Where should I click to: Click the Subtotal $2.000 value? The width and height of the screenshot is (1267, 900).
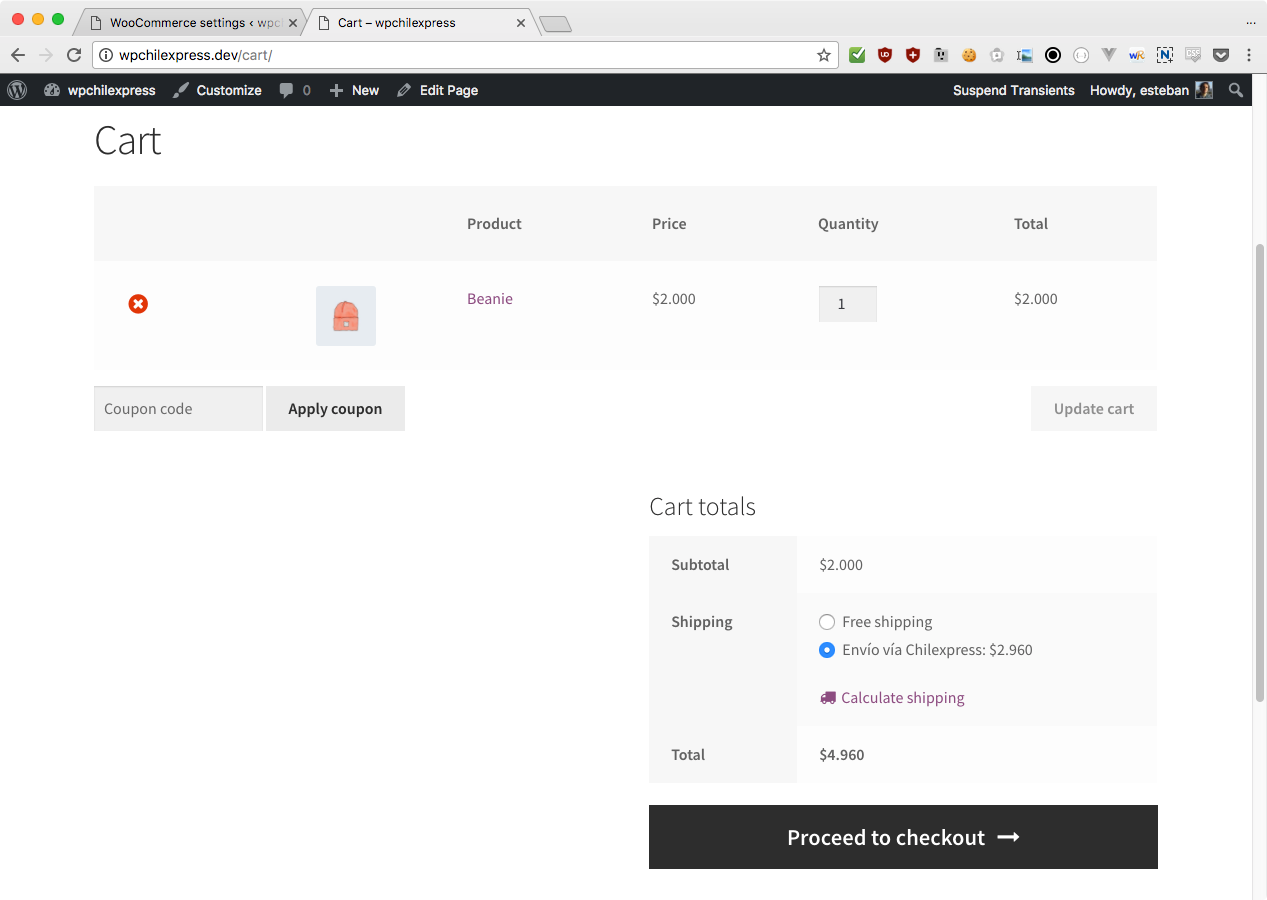click(841, 565)
